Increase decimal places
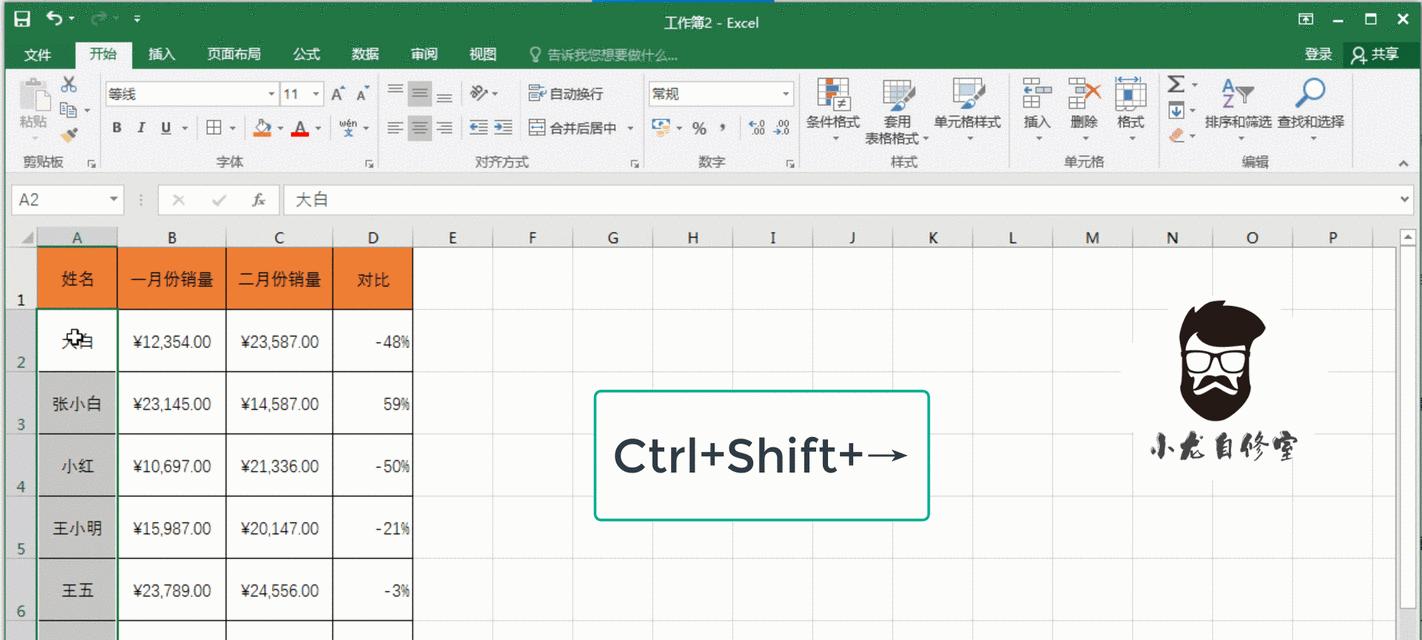 [757, 128]
